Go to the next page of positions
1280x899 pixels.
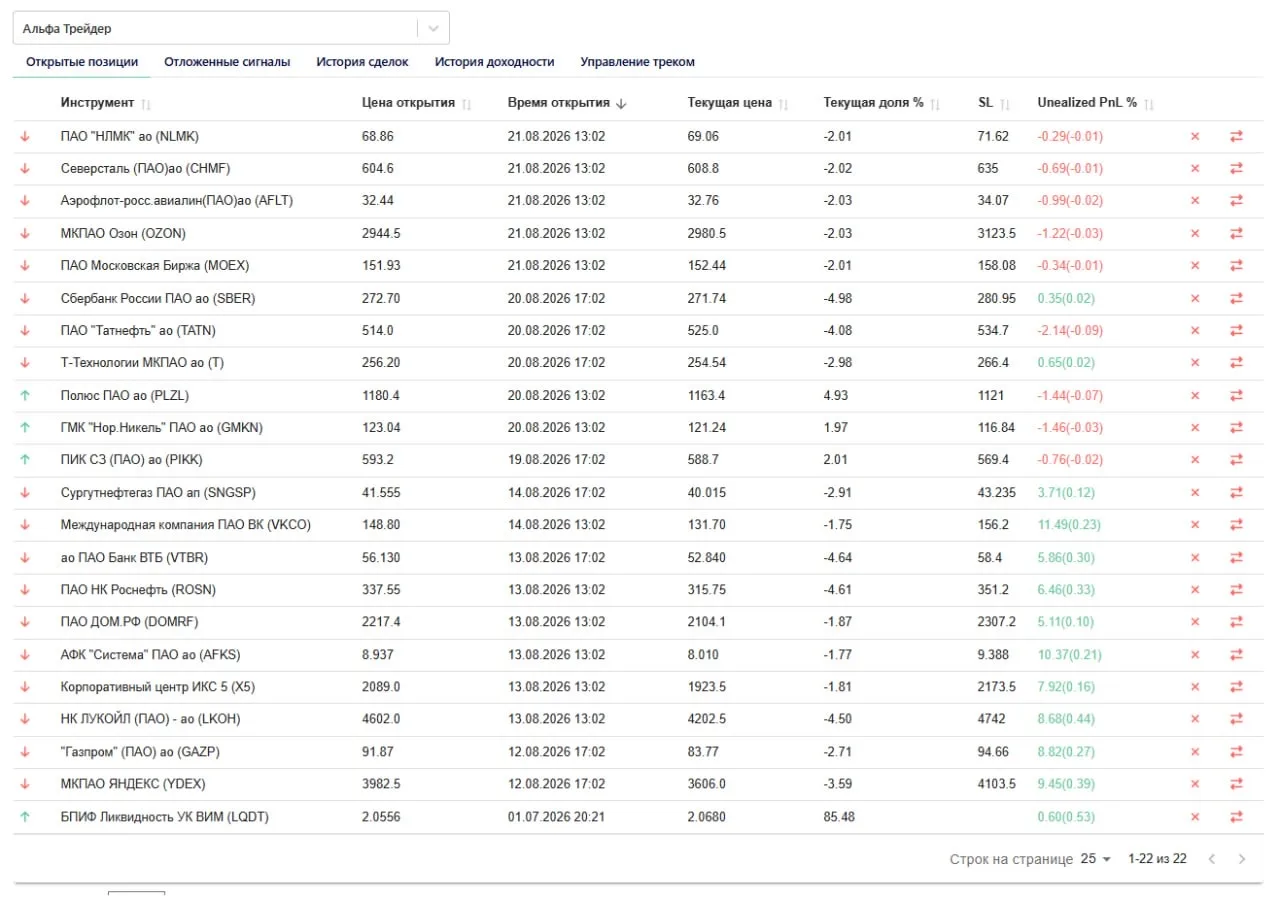pos(1242,859)
